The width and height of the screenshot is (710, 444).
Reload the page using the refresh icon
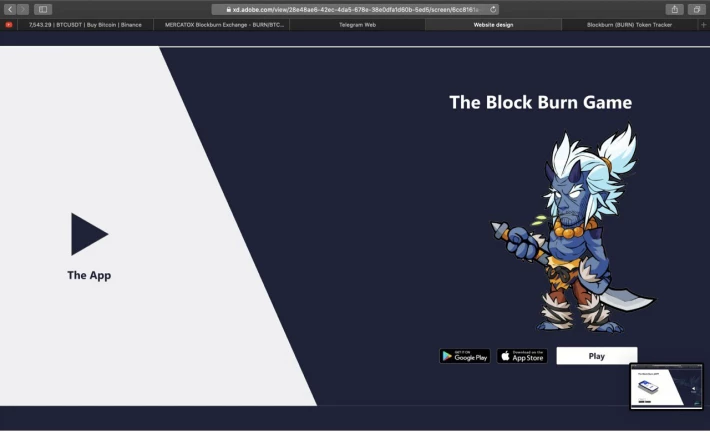493,9
